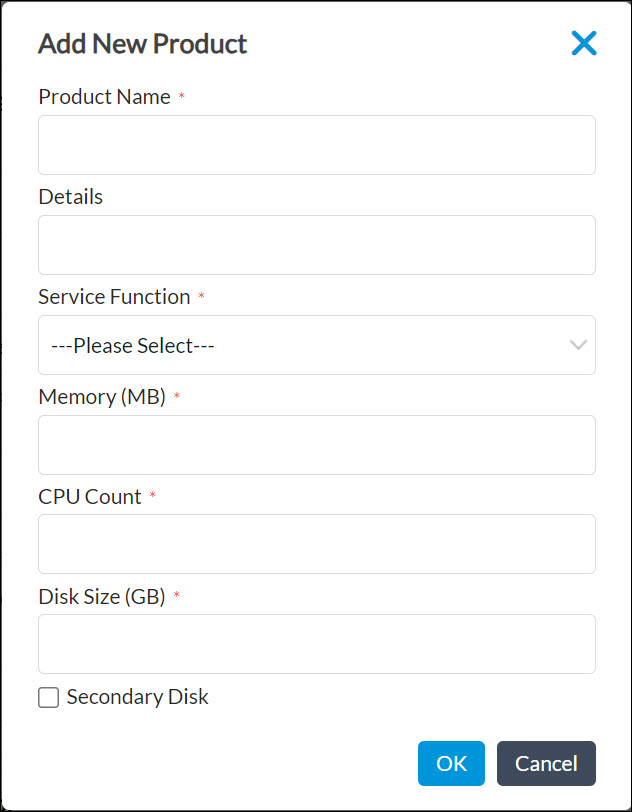Click the dropdown chevron on Service Function

[x=578, y=345]
